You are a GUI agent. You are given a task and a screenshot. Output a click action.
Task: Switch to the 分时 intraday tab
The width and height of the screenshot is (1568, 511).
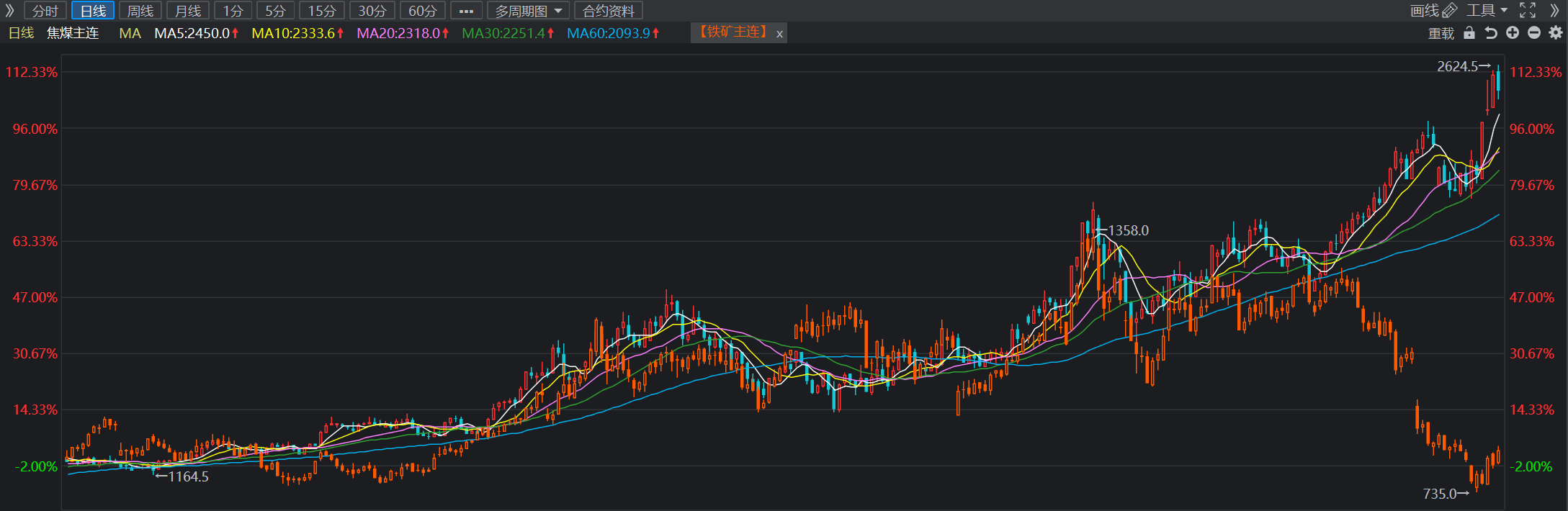pyautogui.click(x=45, y=11)
